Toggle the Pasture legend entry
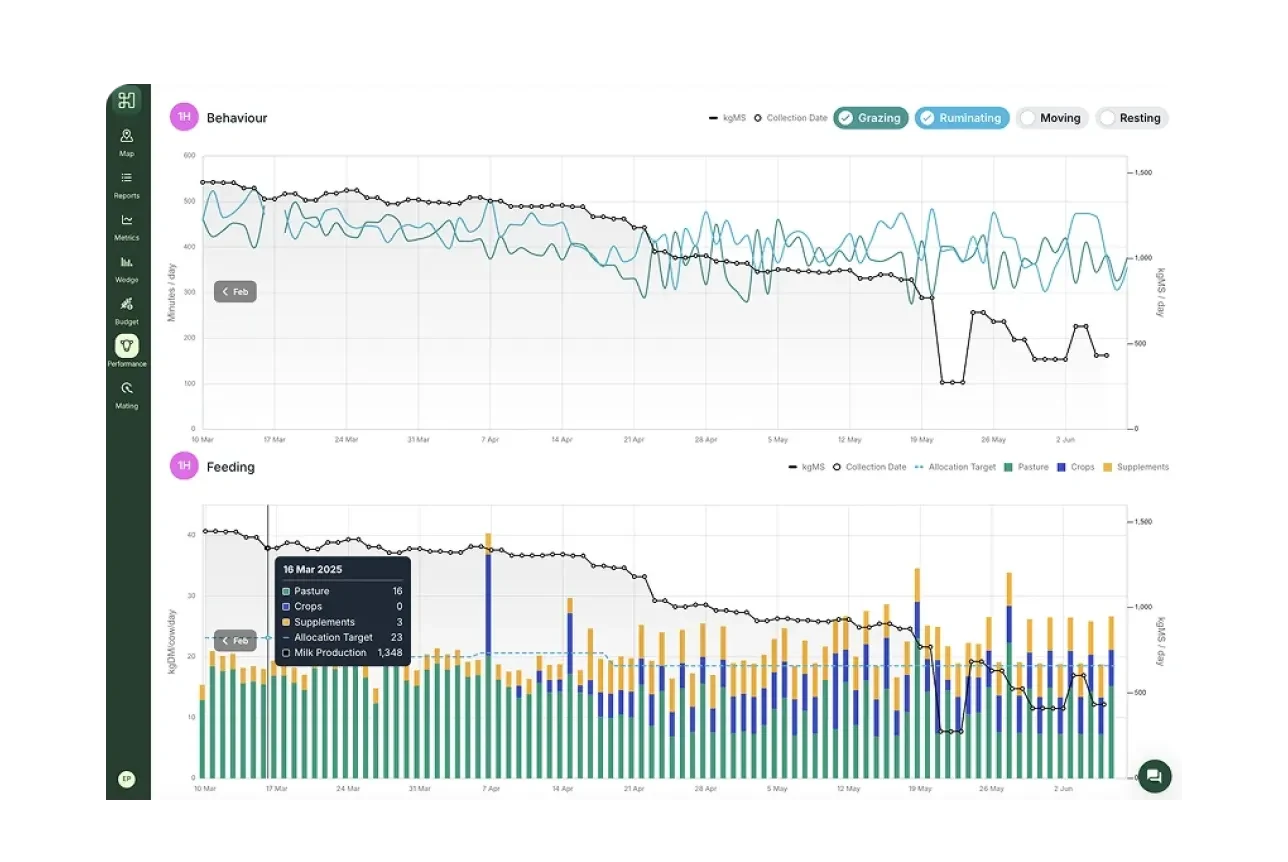Viewport: 1288px width, 862px height. point(1025,467)
